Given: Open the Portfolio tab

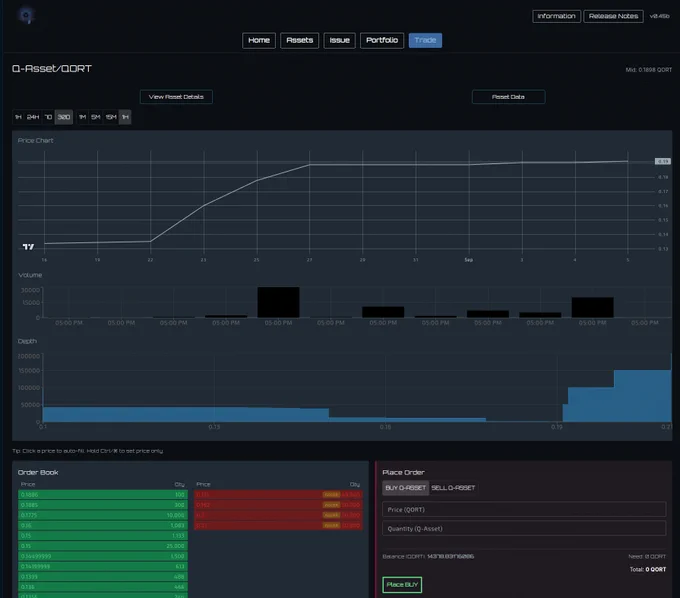Looking at the screenshot, I should click(x=382, y=40).
